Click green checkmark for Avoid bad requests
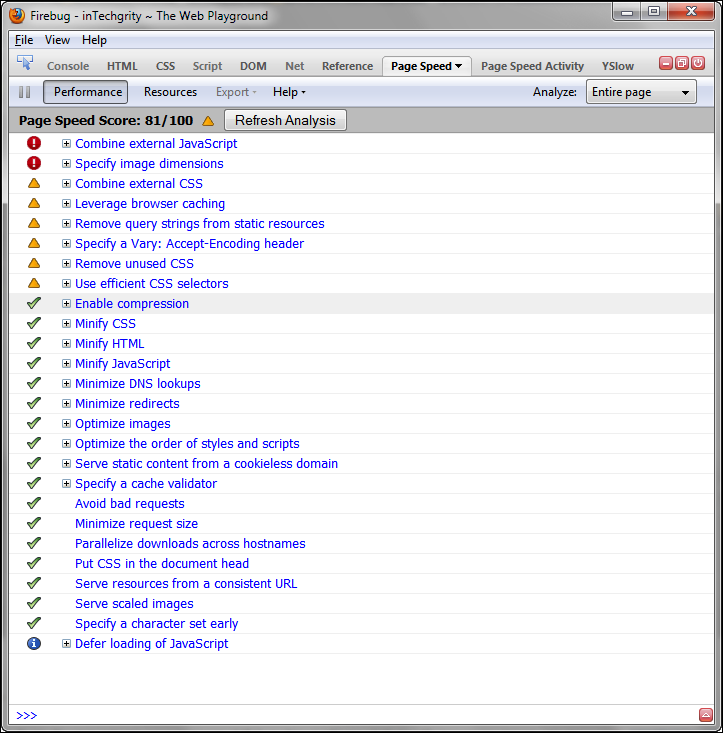 point(34,503)
